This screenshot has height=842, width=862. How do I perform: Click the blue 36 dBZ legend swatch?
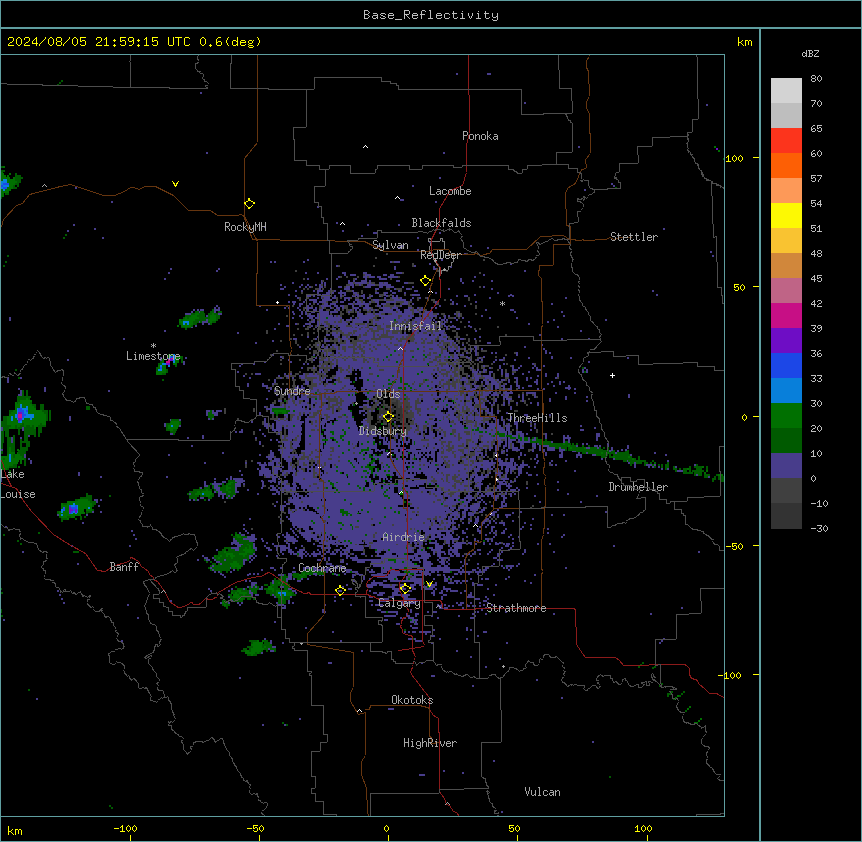click(x=786, y=365)
